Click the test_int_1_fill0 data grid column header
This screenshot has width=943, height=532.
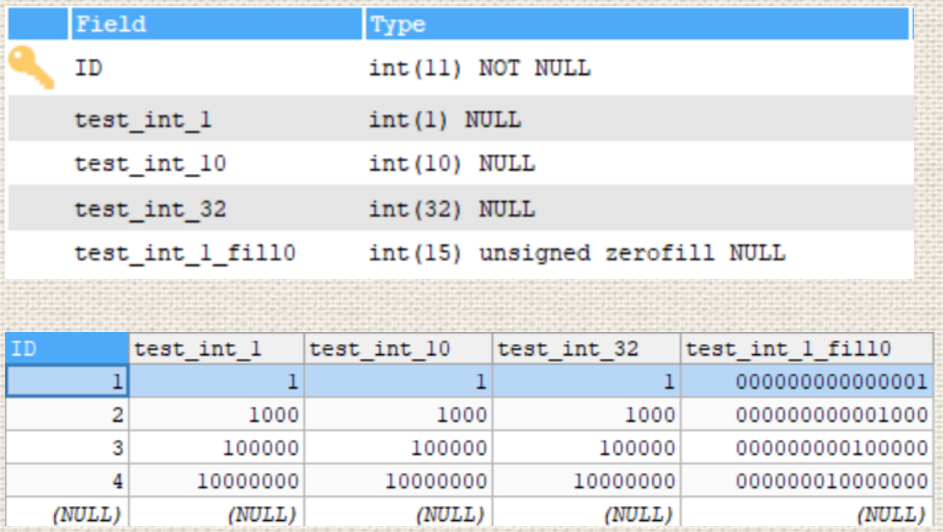[x=807, y=349]
